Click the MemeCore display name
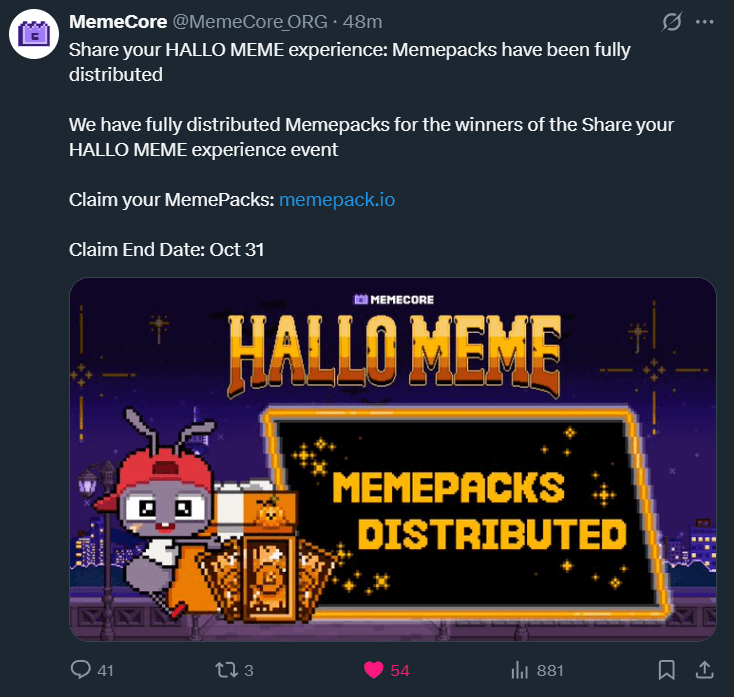The width and height of the screenshot is (734, 697). pyautogui.click(x=118, y=22)
